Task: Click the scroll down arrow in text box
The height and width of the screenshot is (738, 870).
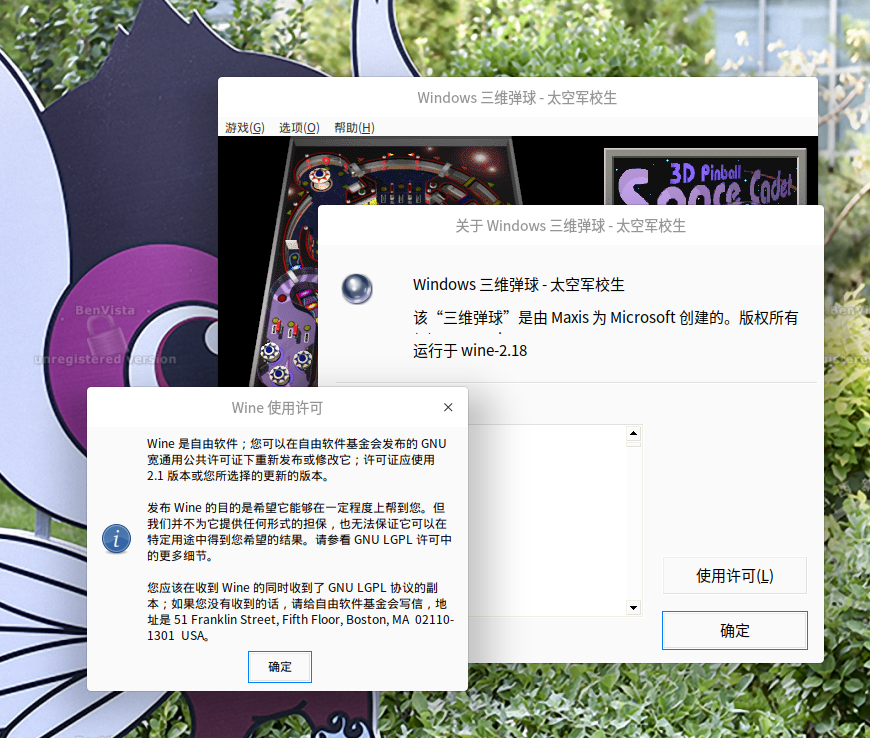Action: pyautogui.click(x=633, y=608)
